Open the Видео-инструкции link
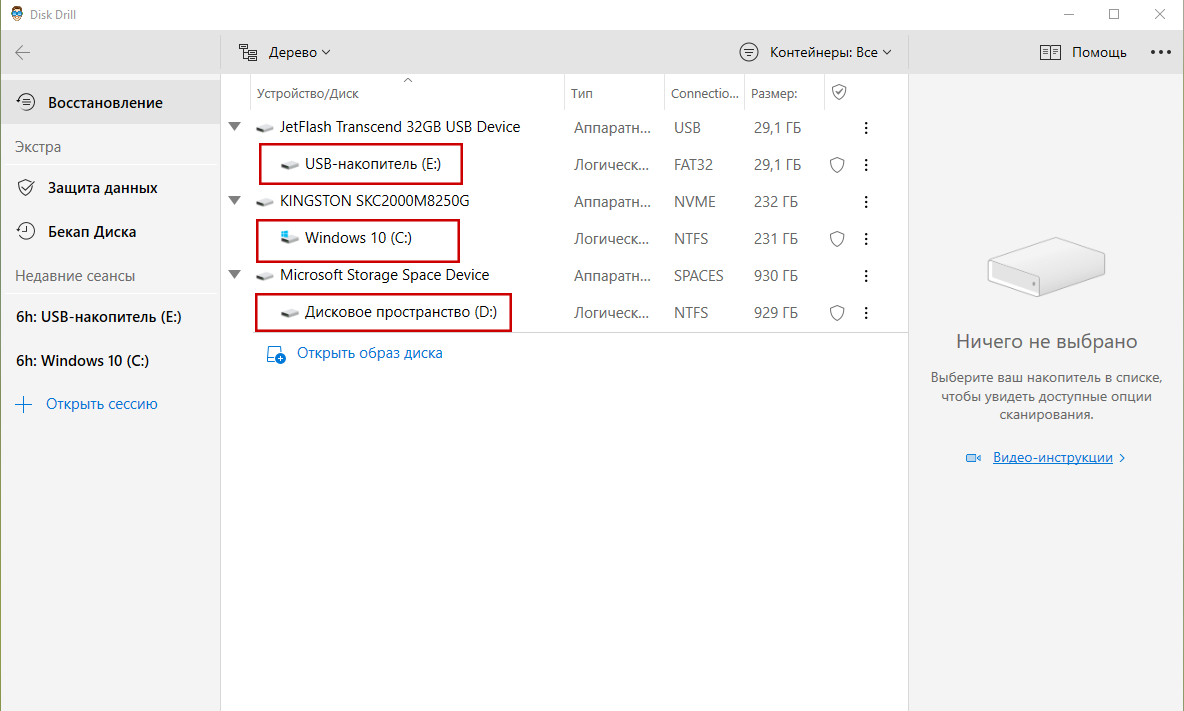The width and height of the screenshot is (1184, 711). coord(1053,457)
